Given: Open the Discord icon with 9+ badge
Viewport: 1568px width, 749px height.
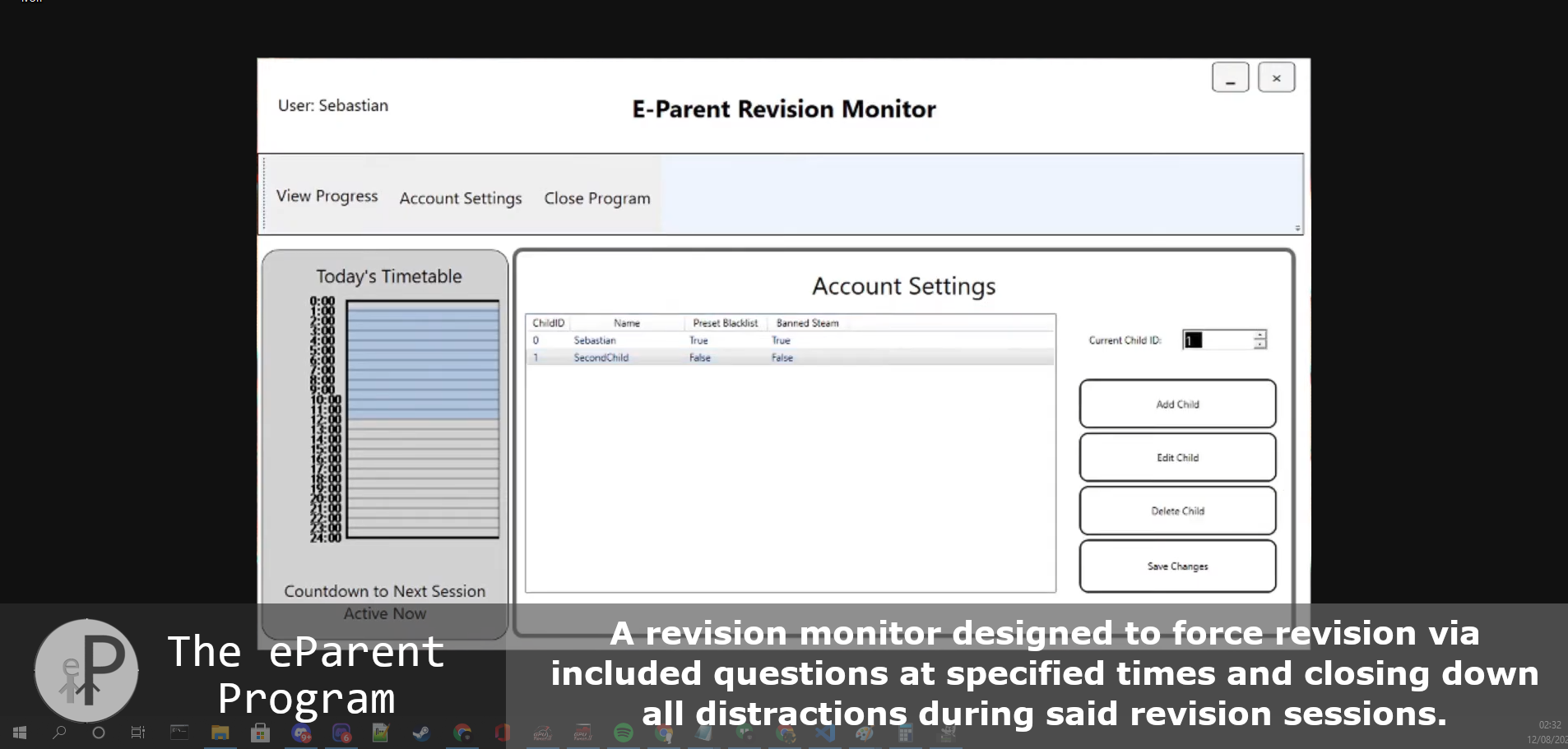Looking at the screenshot, I should pos(301,732).
